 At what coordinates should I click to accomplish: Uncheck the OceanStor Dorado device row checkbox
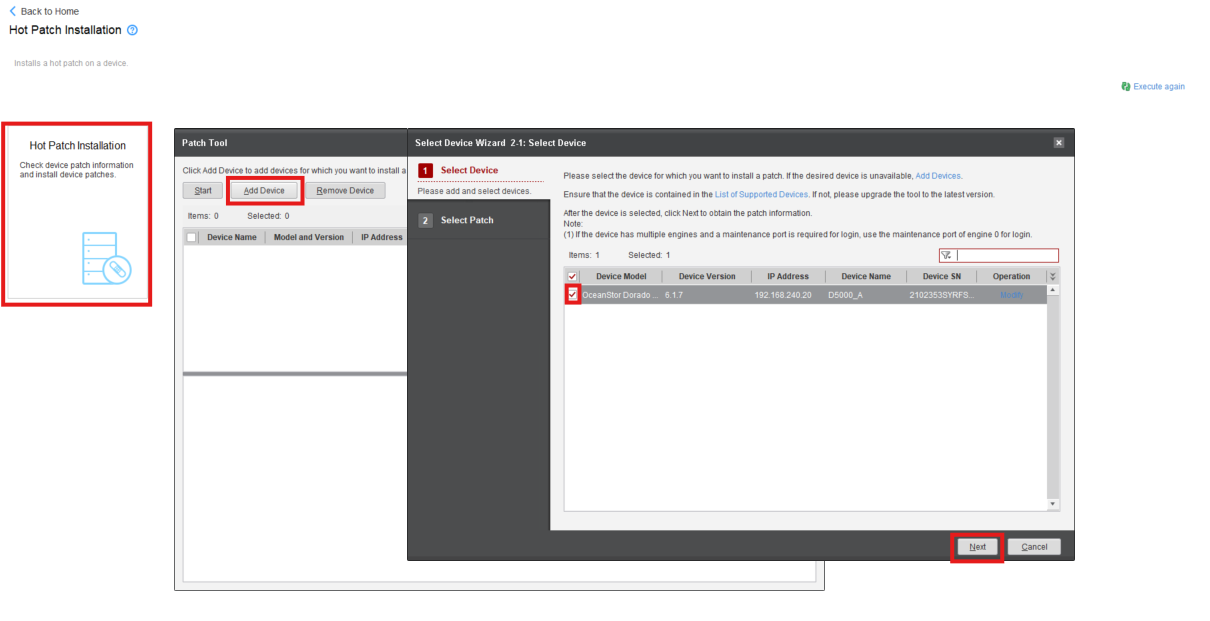(x=572, y=295)
